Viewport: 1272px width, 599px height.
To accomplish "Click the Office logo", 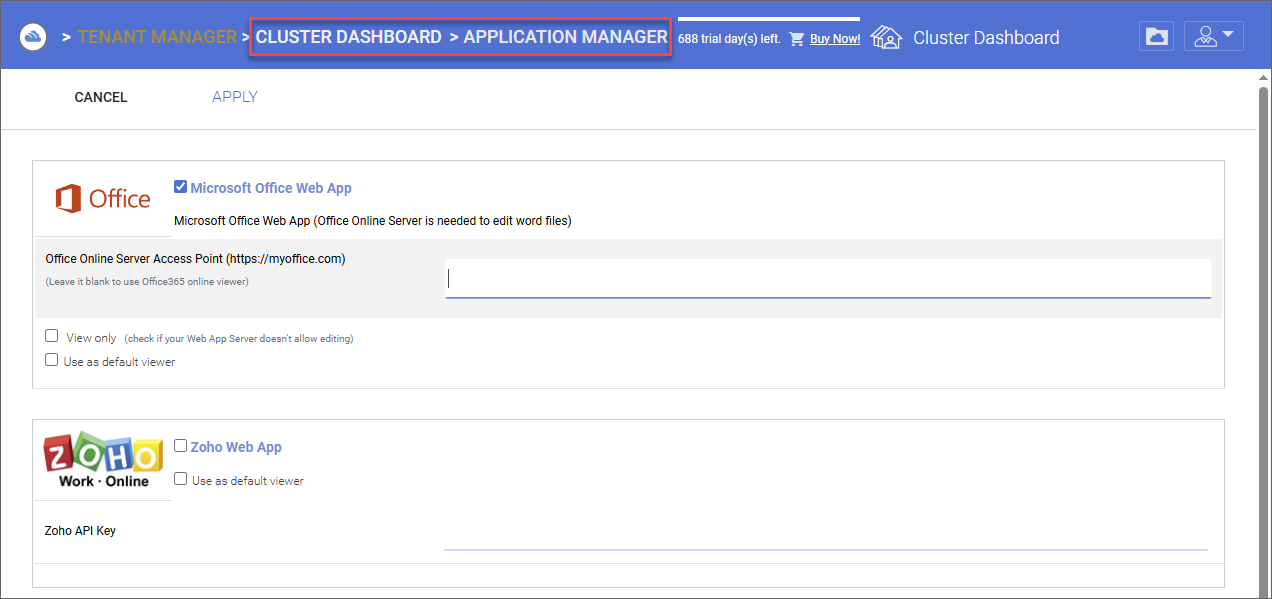I will click(x=103, y=199).
